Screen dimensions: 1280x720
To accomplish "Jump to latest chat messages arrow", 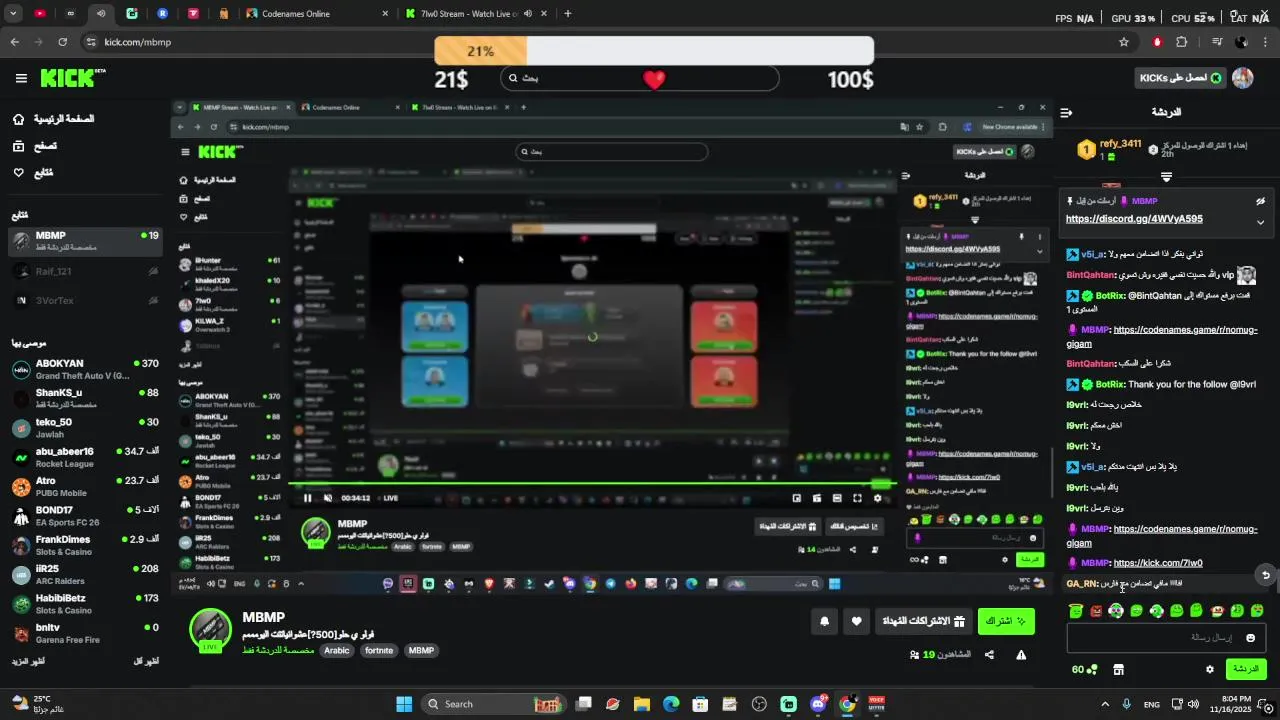I will (1265, 575).
